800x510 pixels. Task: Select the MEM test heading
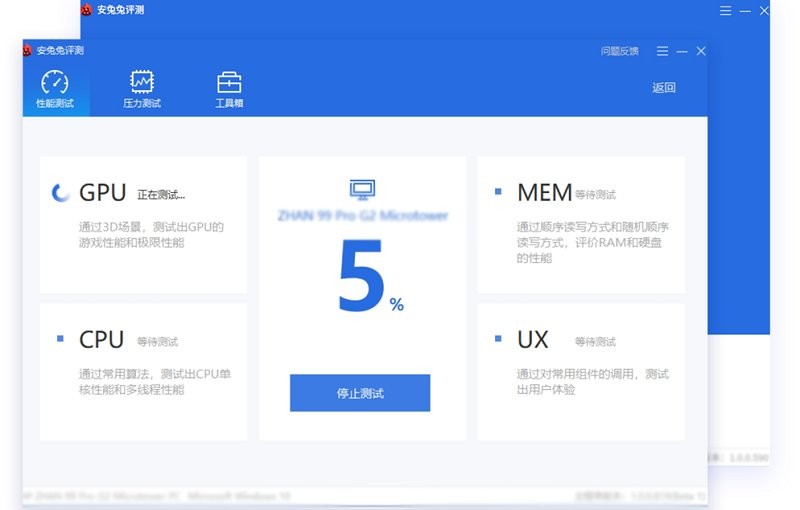point(544,193)
